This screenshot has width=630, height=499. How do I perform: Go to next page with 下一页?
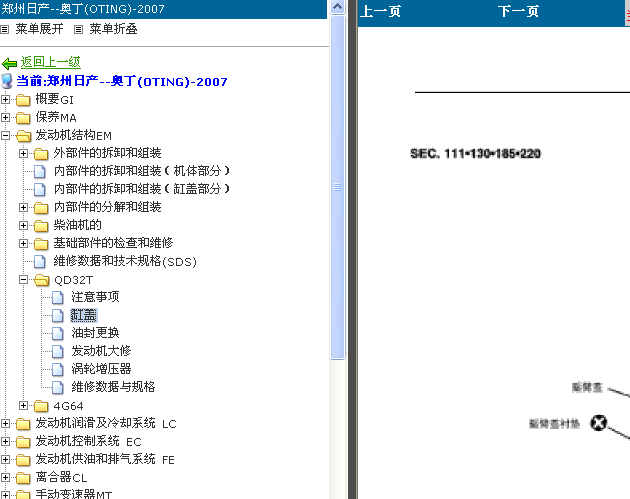coord(518,11)
